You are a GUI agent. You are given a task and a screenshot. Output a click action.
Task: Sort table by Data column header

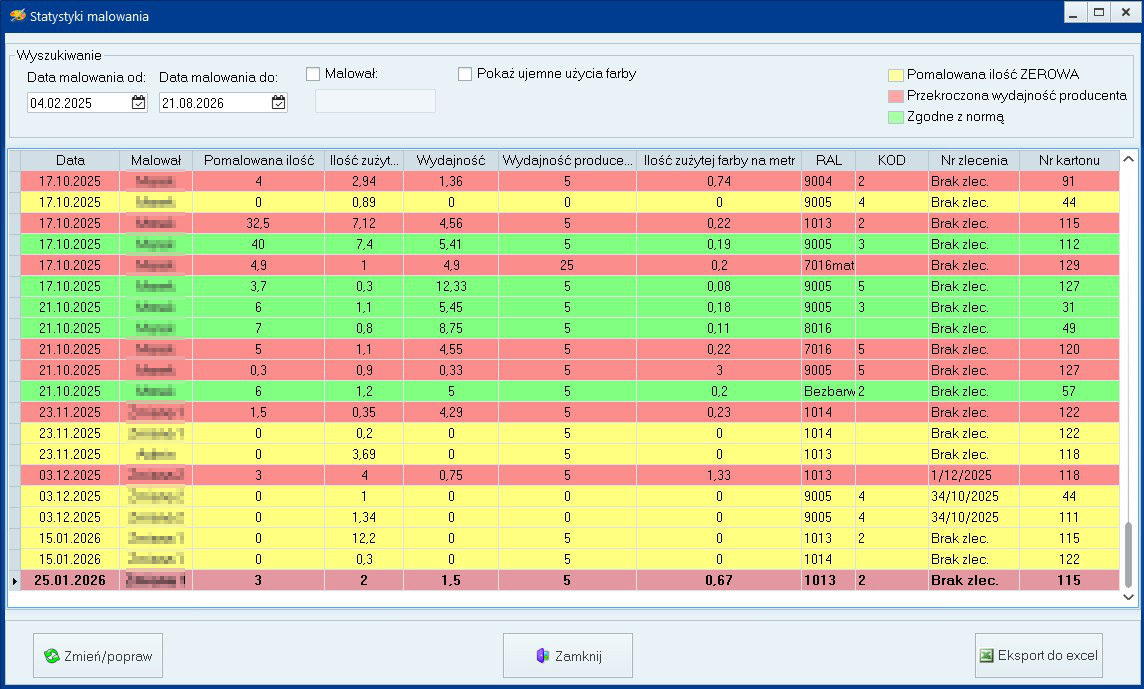[70, 160]
